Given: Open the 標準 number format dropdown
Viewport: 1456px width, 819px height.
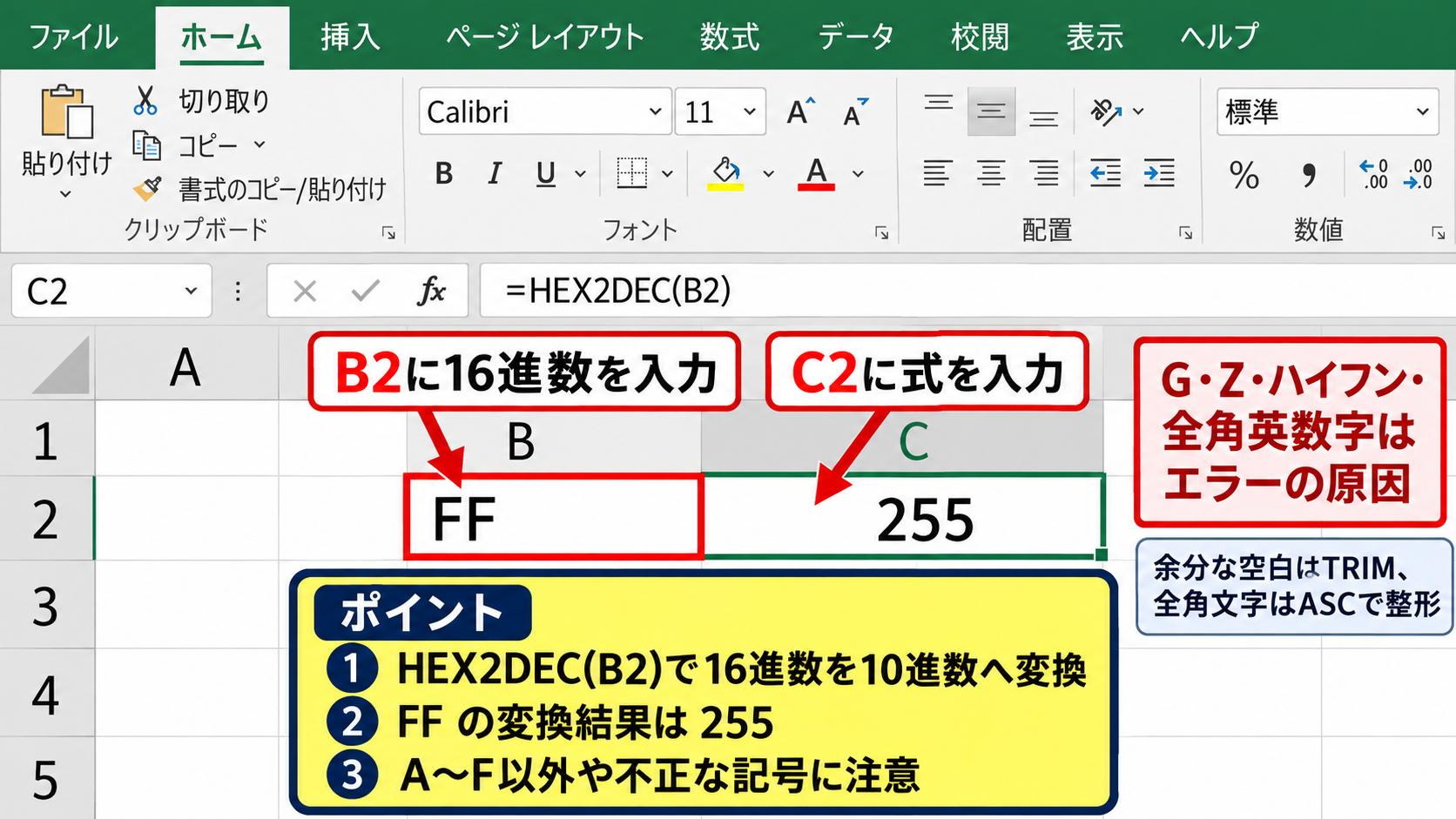Looking at the screenshot, I should click(1423, 111).
